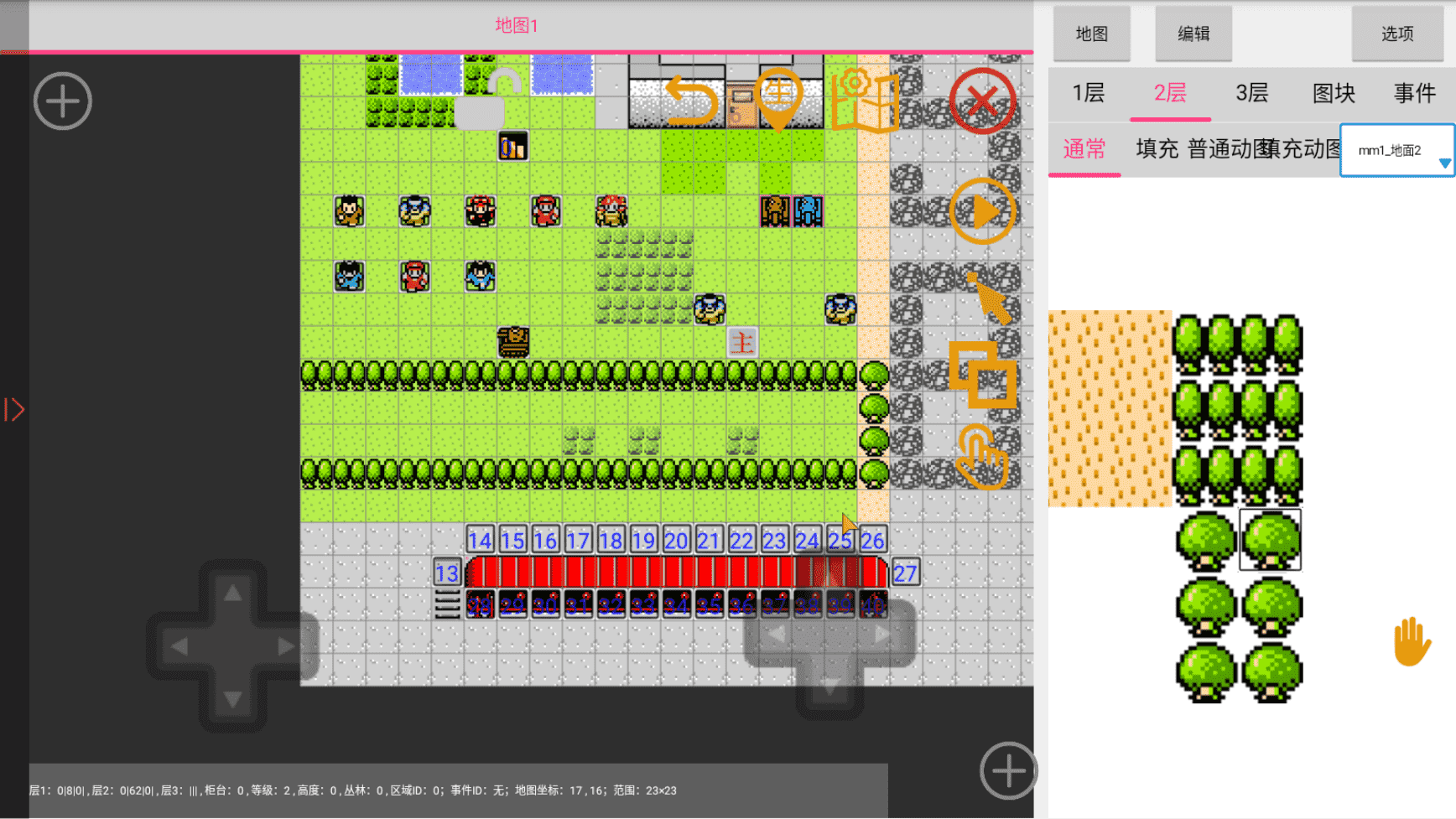Switch to the 3层 layer tab

pos(1251,93)
